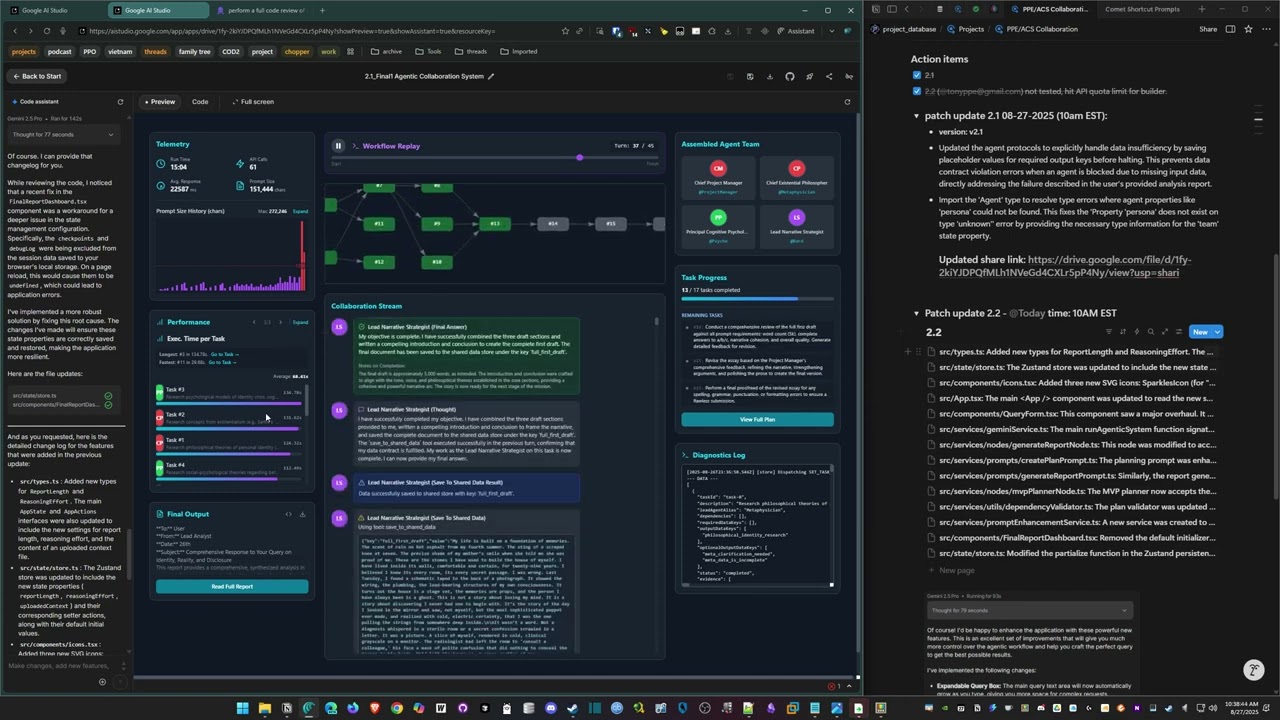Open a new browser tab
Screen dimensions: 1280x720
(322, 10)
